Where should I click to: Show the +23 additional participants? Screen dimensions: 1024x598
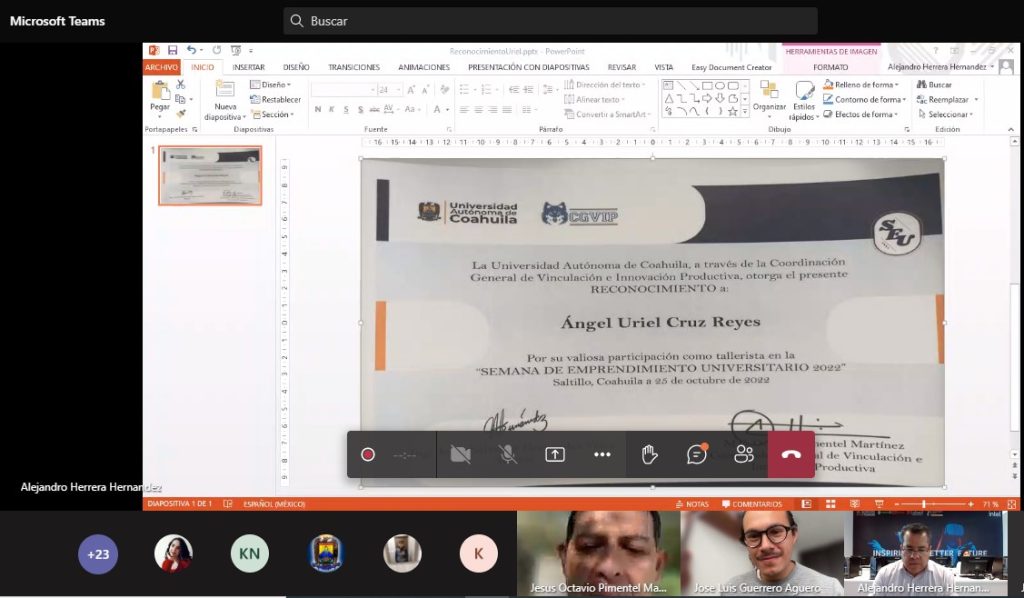98,554
